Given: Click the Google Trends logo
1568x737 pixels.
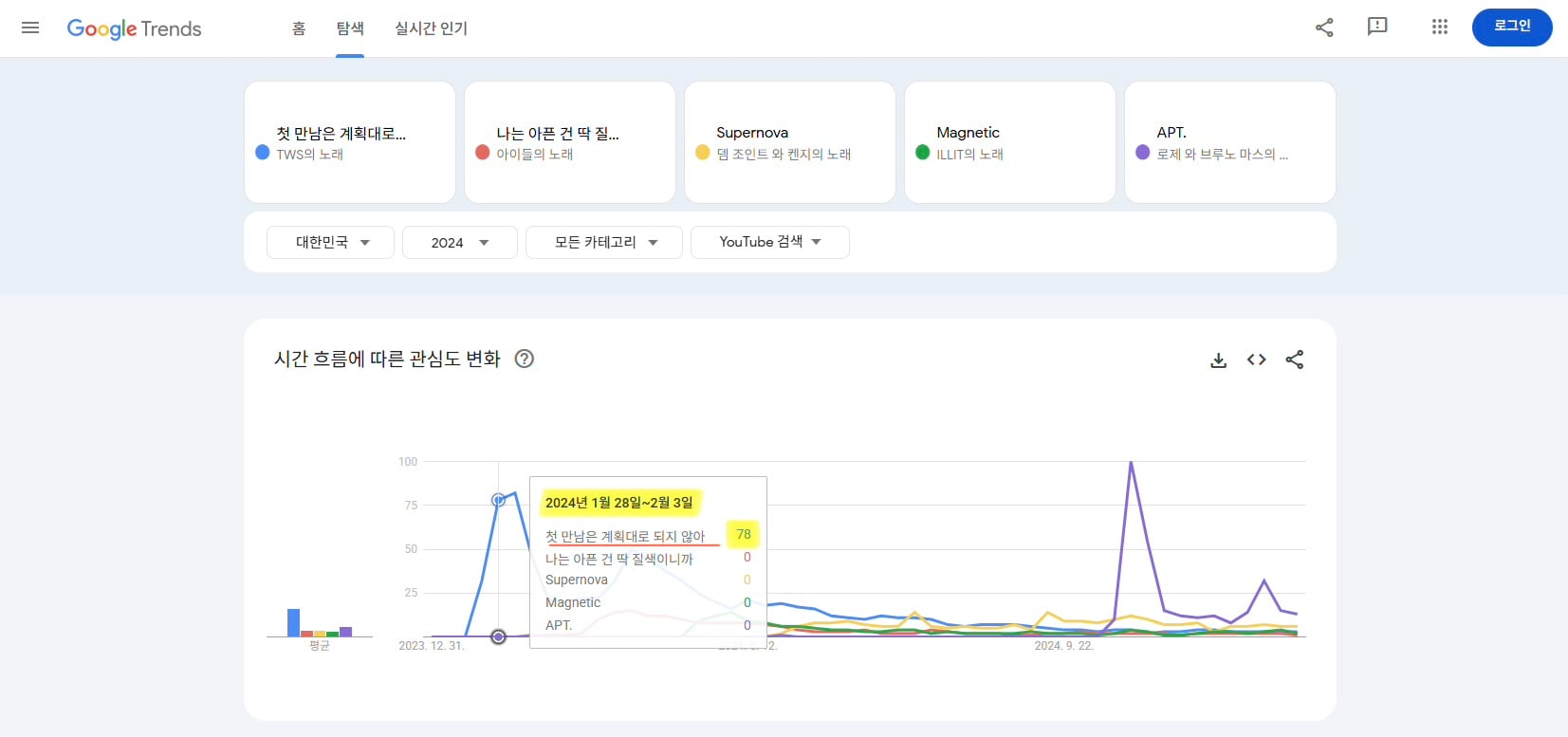Looking at the screenshot, I should [x=134, y=28].
